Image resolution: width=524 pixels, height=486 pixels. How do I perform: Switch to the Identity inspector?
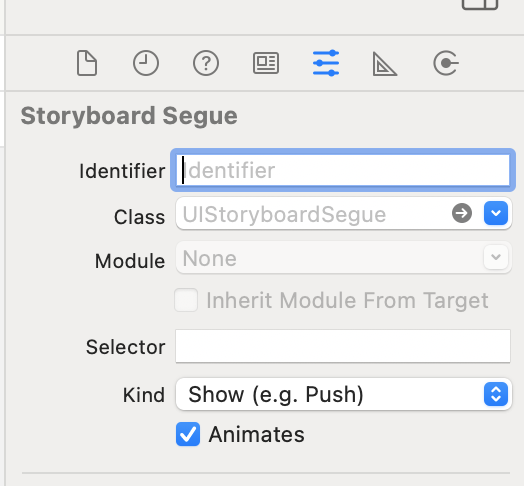[x=266, y=63]
